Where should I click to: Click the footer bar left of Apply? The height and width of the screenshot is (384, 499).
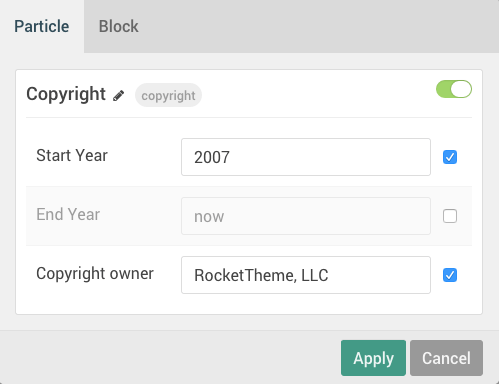[x=170, y=358]
